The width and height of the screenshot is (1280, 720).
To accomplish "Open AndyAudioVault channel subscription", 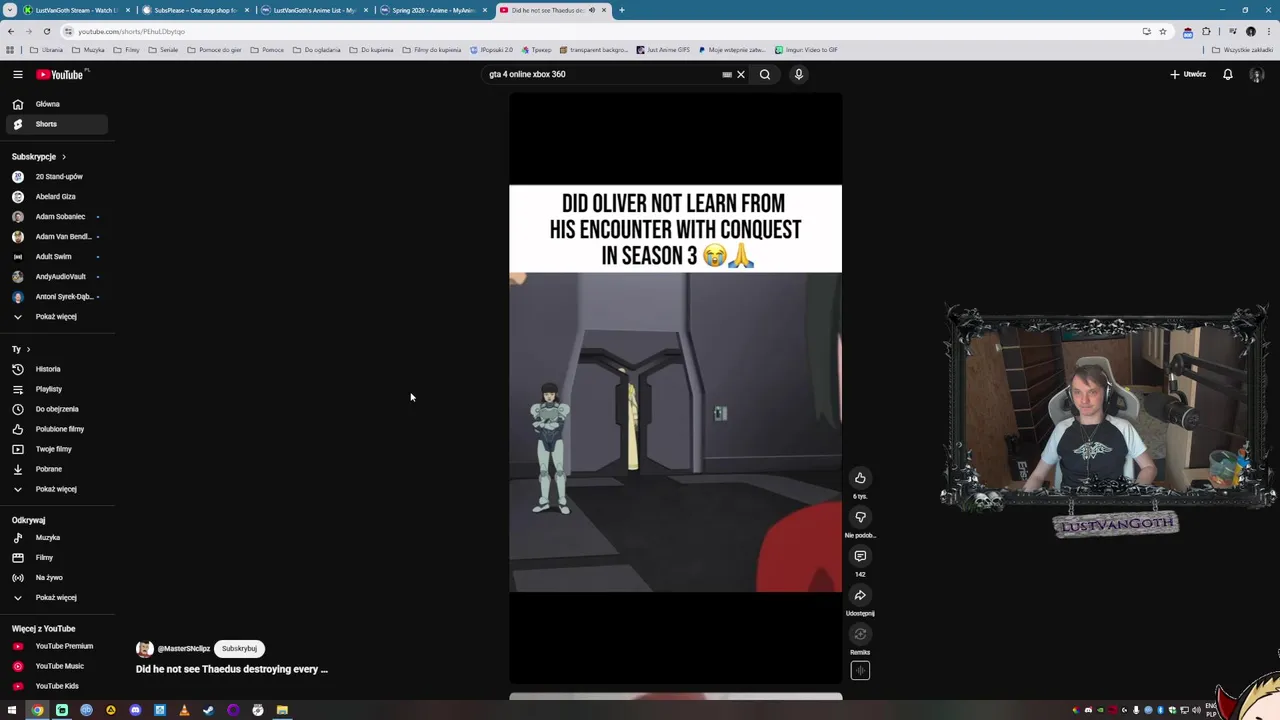I will click(x=56, y=277).
